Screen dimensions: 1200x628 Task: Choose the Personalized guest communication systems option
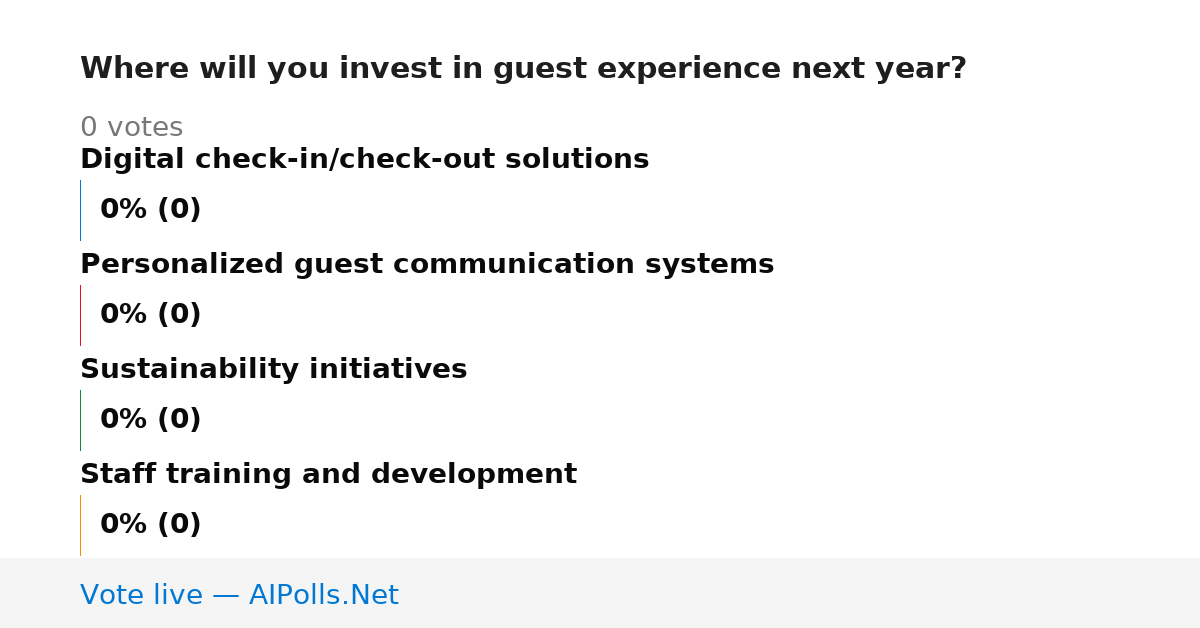[x=427, y=264]
